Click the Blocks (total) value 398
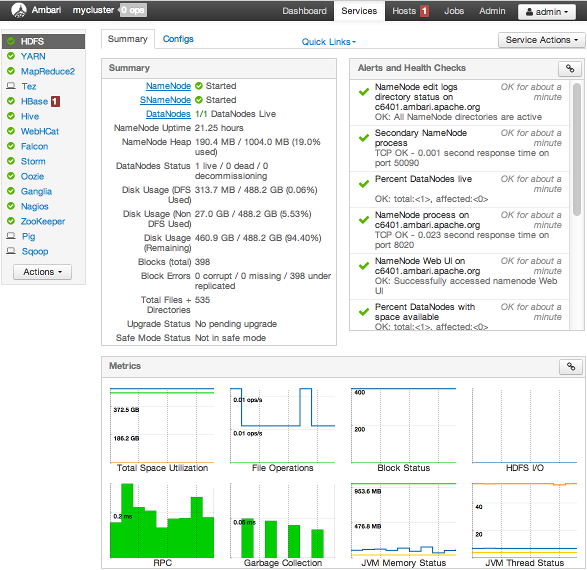 (x=203, y=262)
